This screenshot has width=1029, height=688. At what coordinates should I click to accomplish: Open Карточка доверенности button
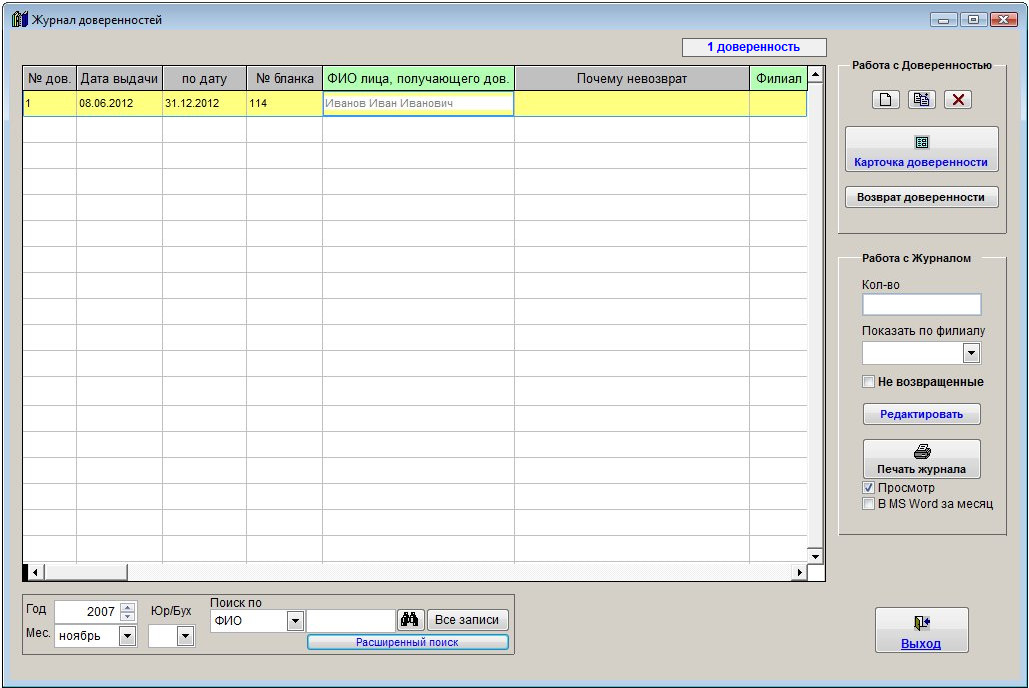[921, 150]
